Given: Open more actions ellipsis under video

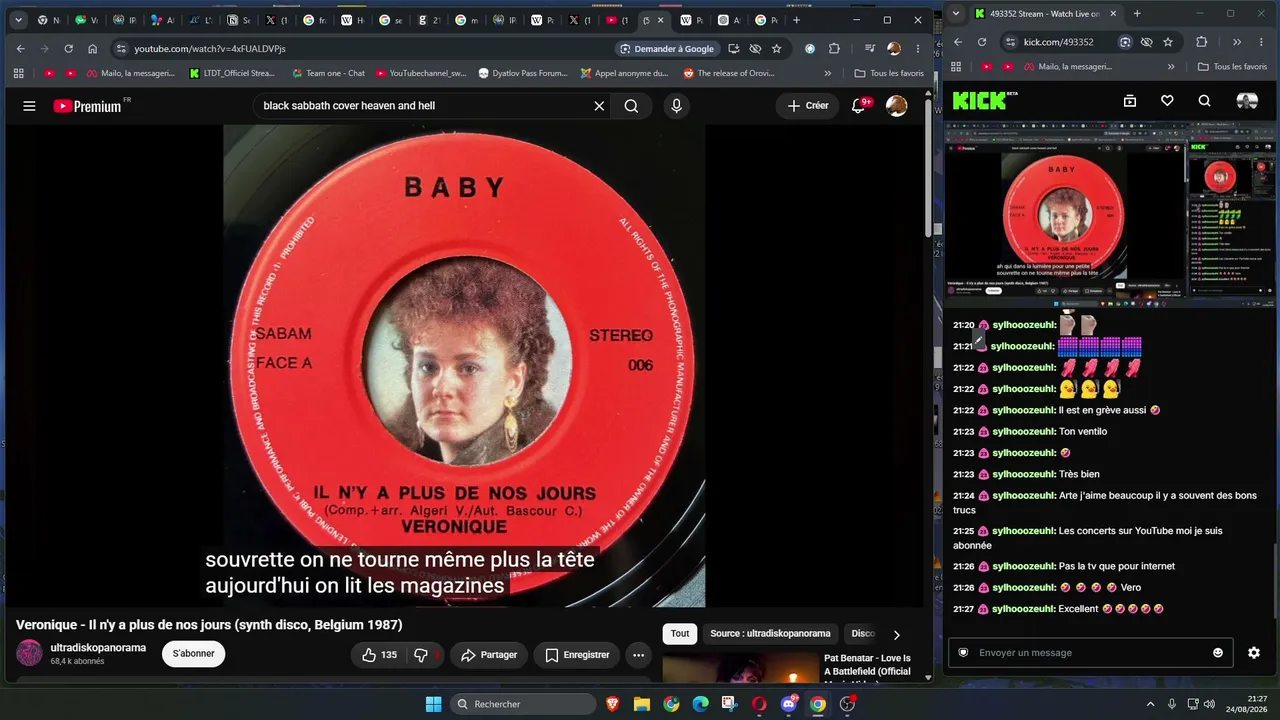Looking at the screenshot, I should tap(638, 655).
